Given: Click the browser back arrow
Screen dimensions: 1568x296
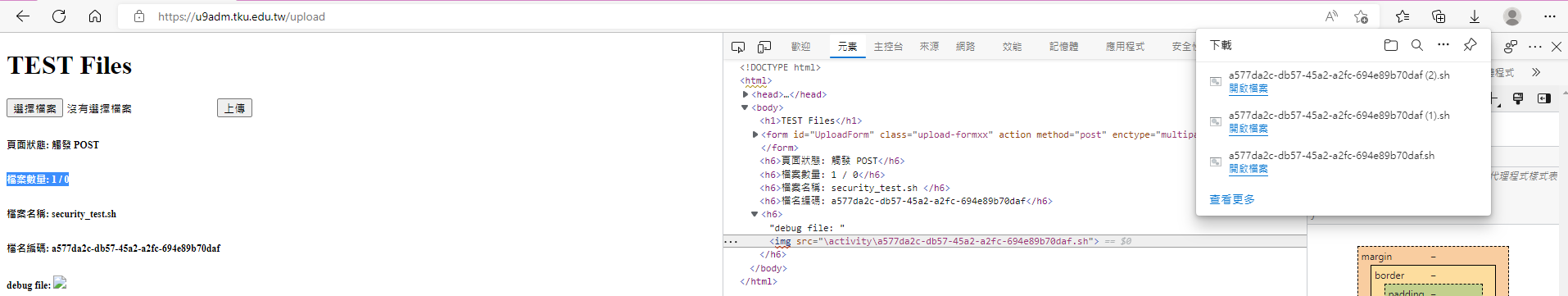Looking at the screenshot, I should pyautogui.click(x=23, y=16).
